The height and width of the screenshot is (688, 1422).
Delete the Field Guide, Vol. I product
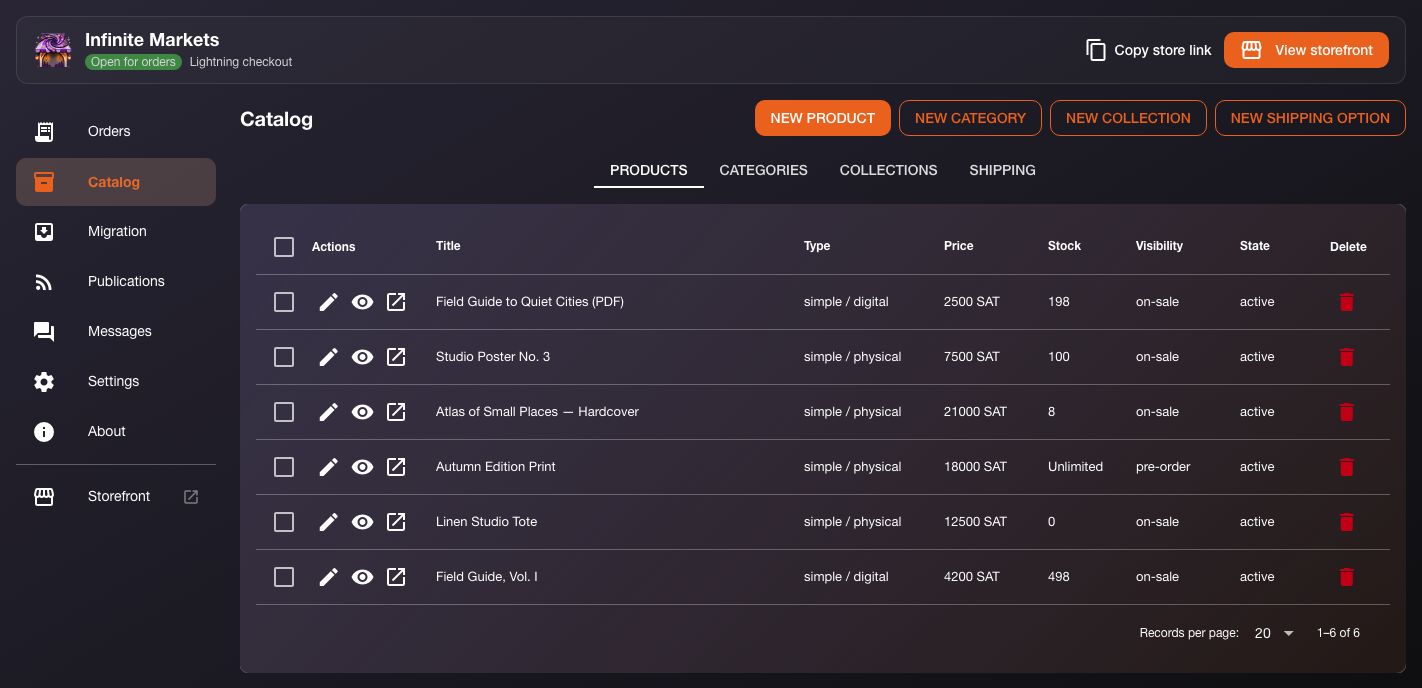point(1347,577)
